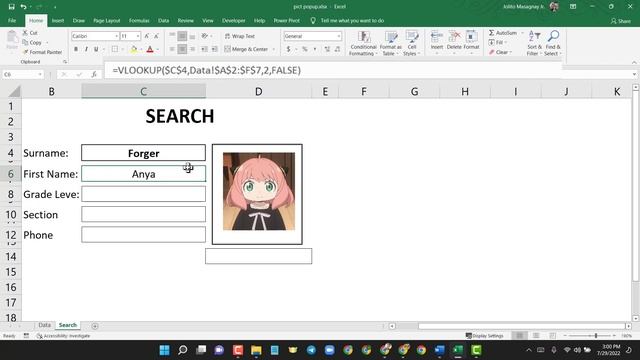Viewport: 640px width, 360px height.
Task: Click the Undo arrow icon
Action: click(24, 7)
